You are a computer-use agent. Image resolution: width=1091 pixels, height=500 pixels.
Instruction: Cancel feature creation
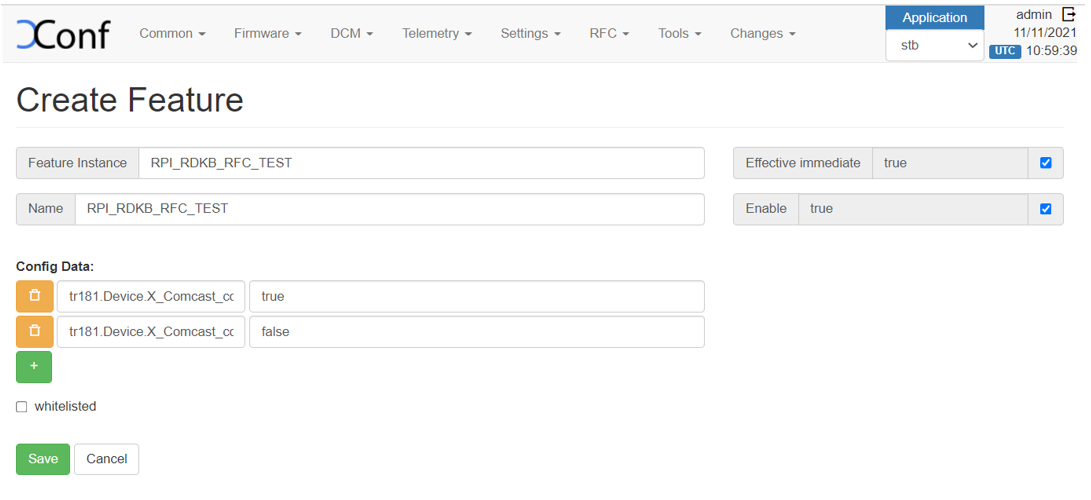click(x=106, y=459)
